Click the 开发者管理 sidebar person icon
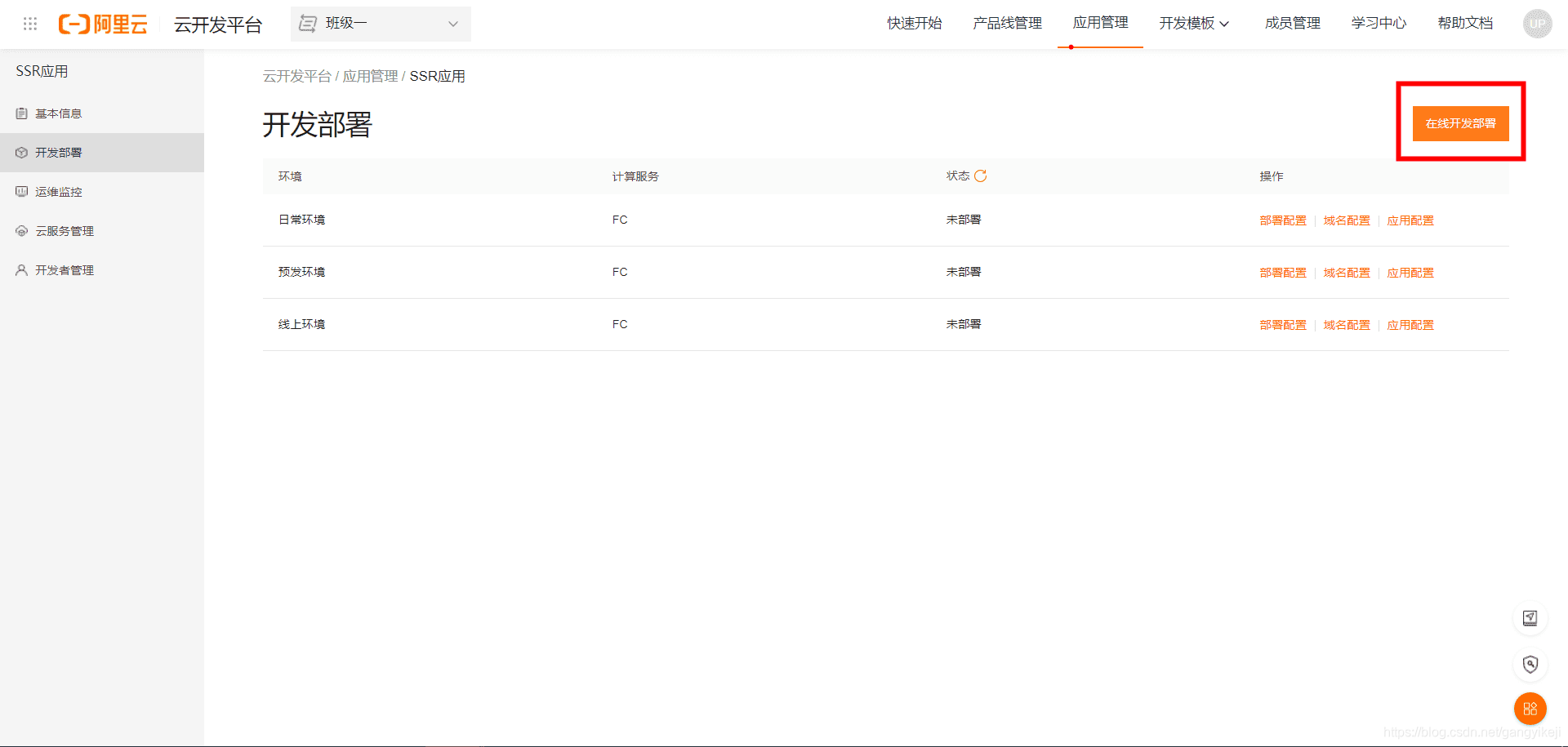Image resolution: width=1568 pixels, height=747 pixels. [22, 270]
